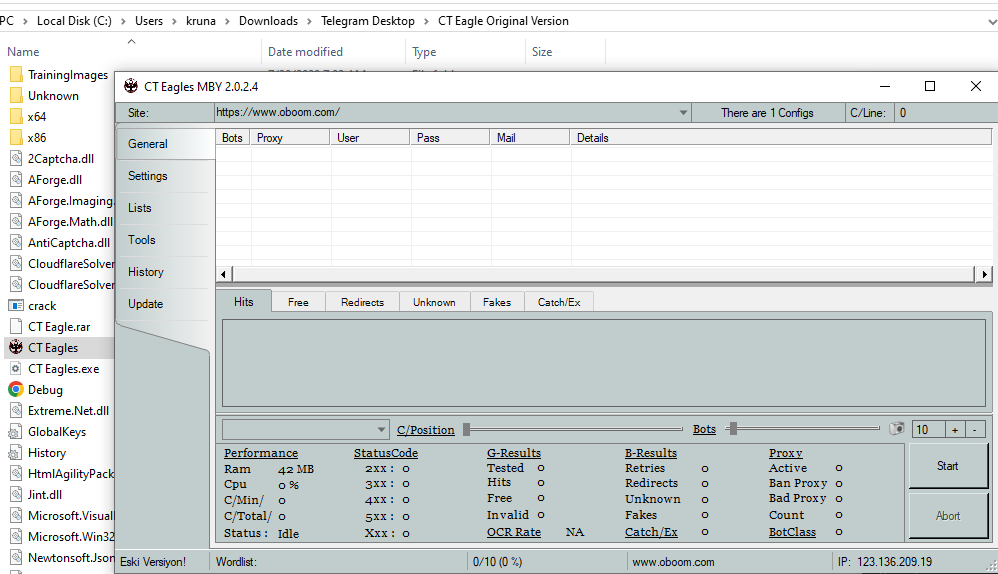
Task: Click the Bots slider handle
Action: coord(733,429)
